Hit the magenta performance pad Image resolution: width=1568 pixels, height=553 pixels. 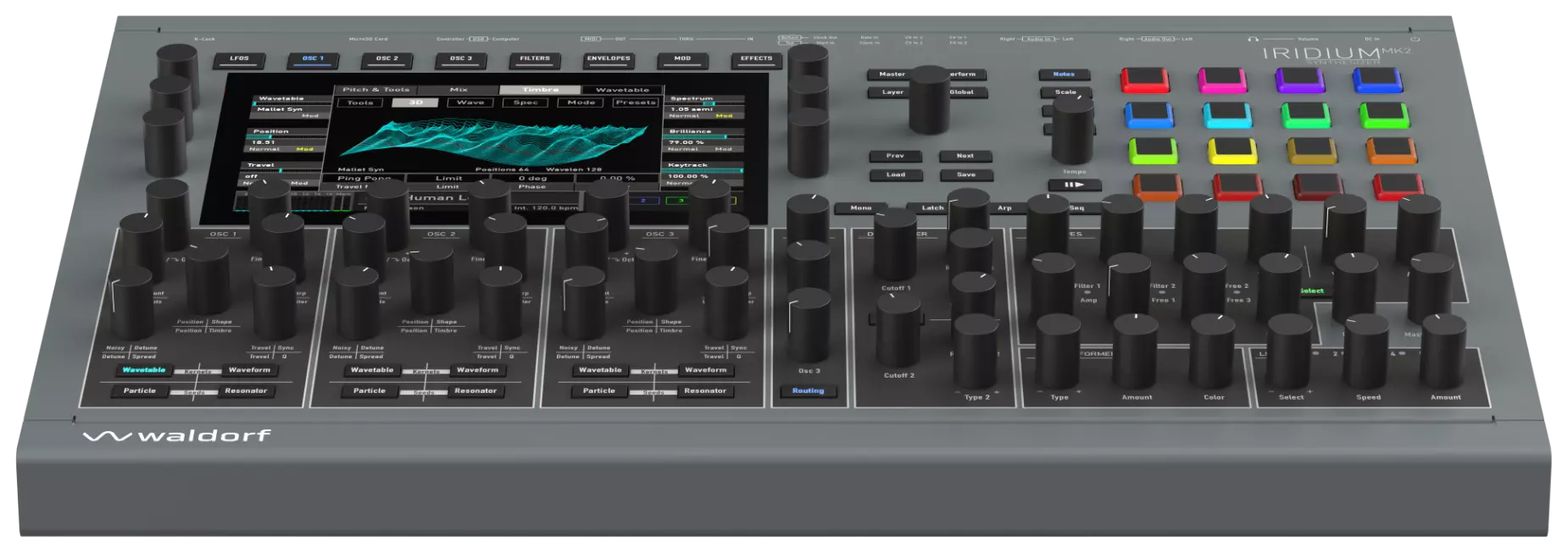tap(1222, 80)
